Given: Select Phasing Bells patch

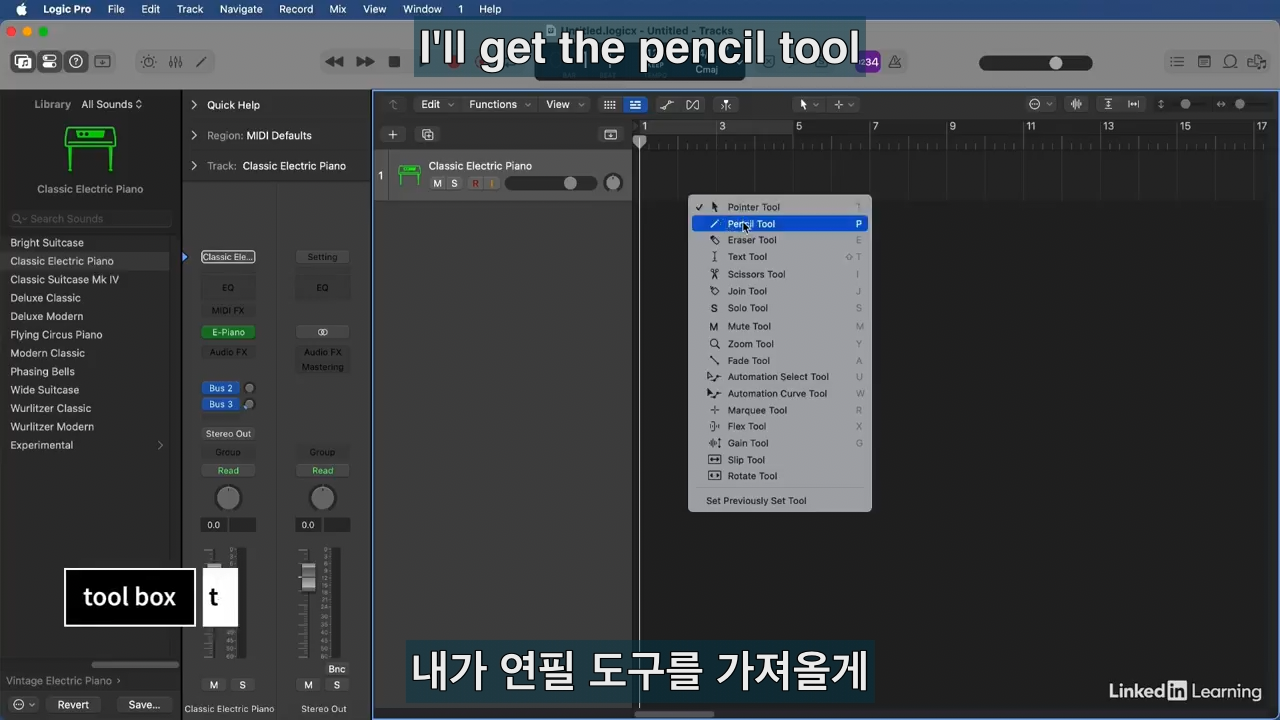Looking at the screenshot, I should 42,372.
